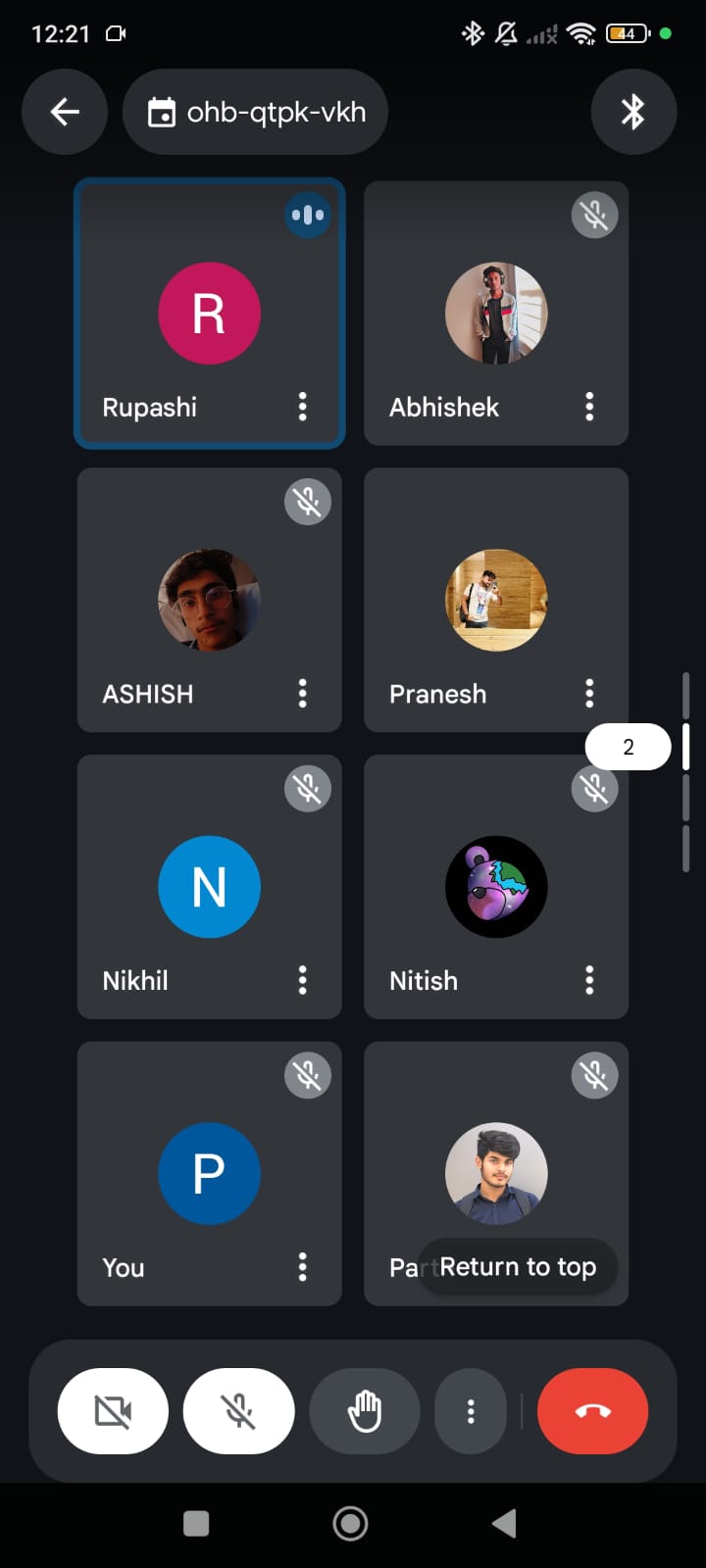
Task: Open the Bluetooth audio output selector
Action: 633,112
